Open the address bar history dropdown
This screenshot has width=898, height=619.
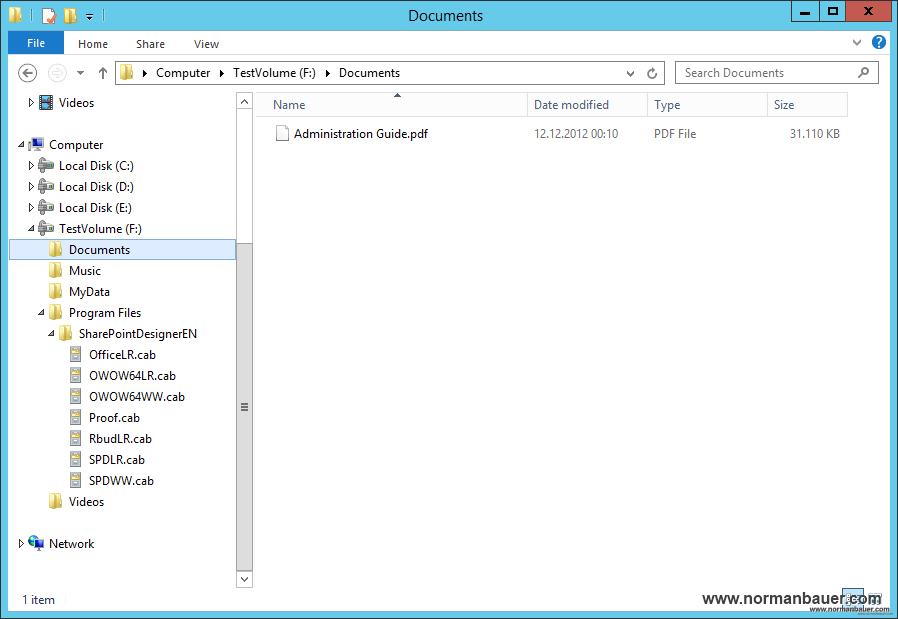point(630,73)
